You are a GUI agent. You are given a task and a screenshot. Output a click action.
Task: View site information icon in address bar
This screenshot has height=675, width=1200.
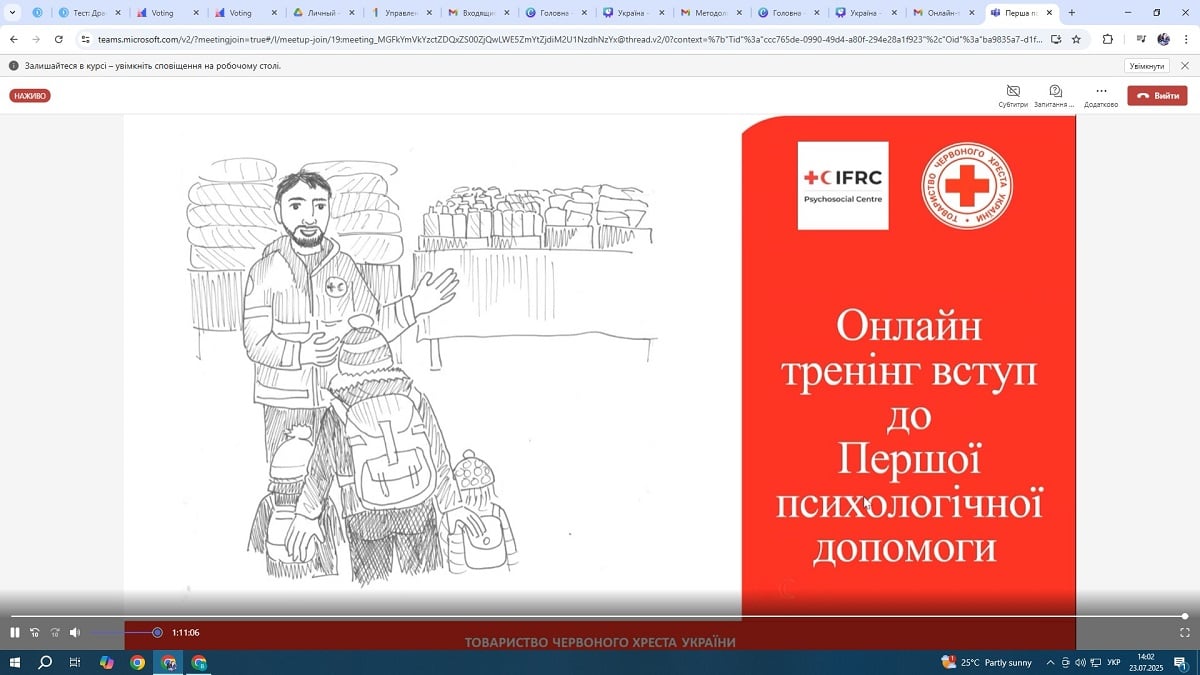[86, 39]
